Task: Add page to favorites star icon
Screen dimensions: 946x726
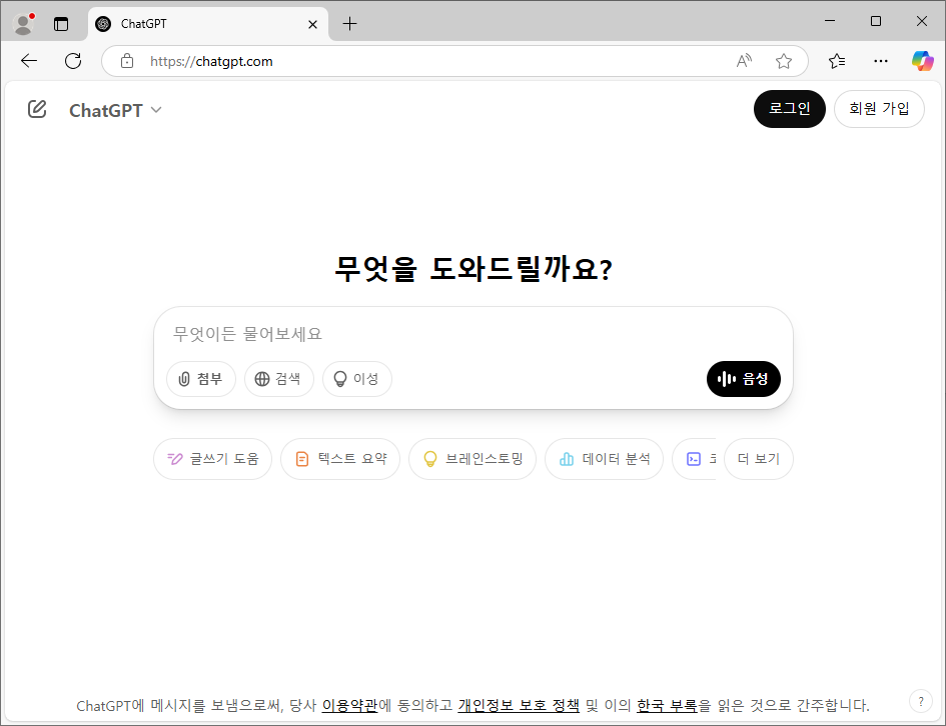Action: 784,61
